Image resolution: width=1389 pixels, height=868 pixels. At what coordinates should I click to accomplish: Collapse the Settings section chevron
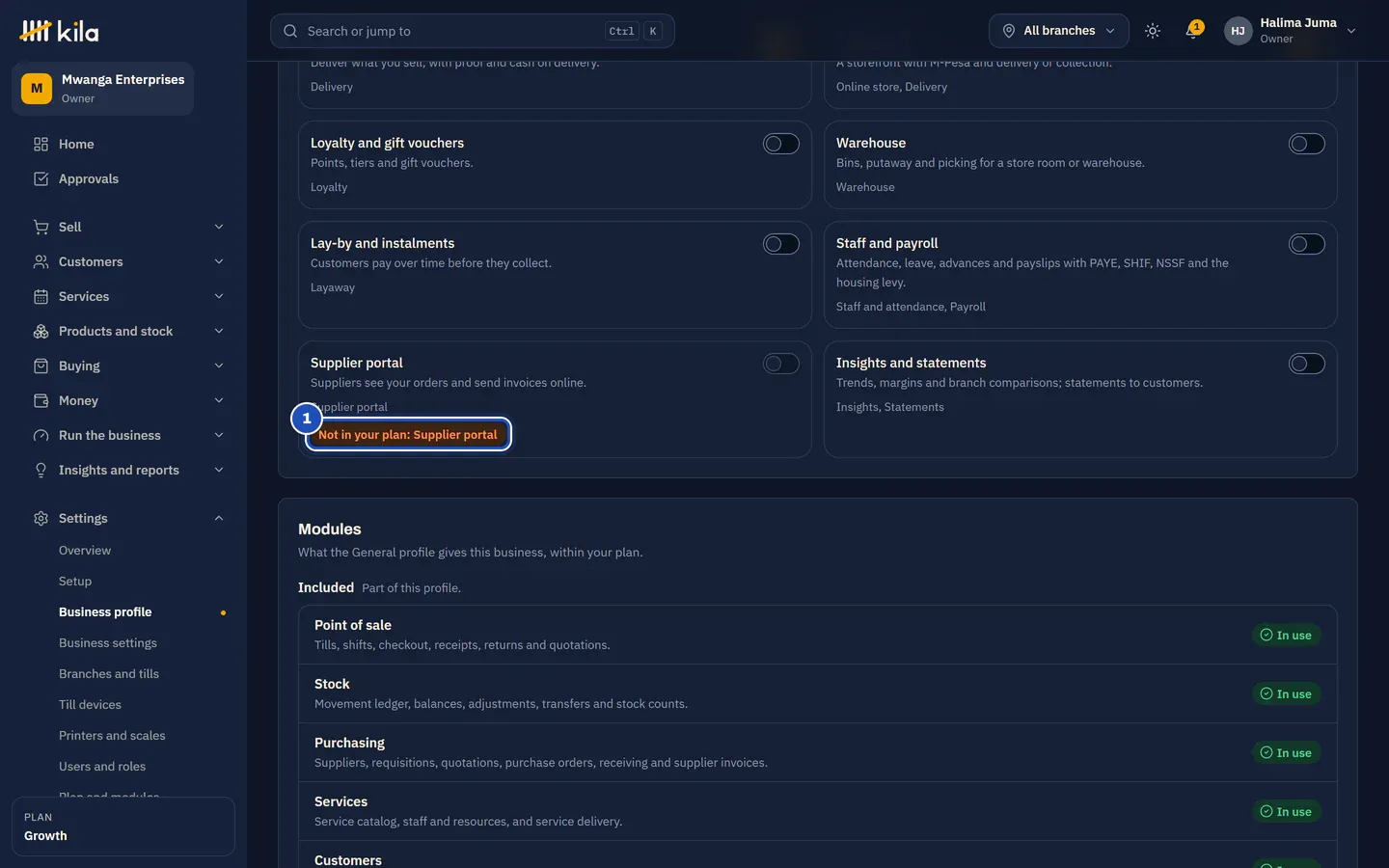(219, 518)
